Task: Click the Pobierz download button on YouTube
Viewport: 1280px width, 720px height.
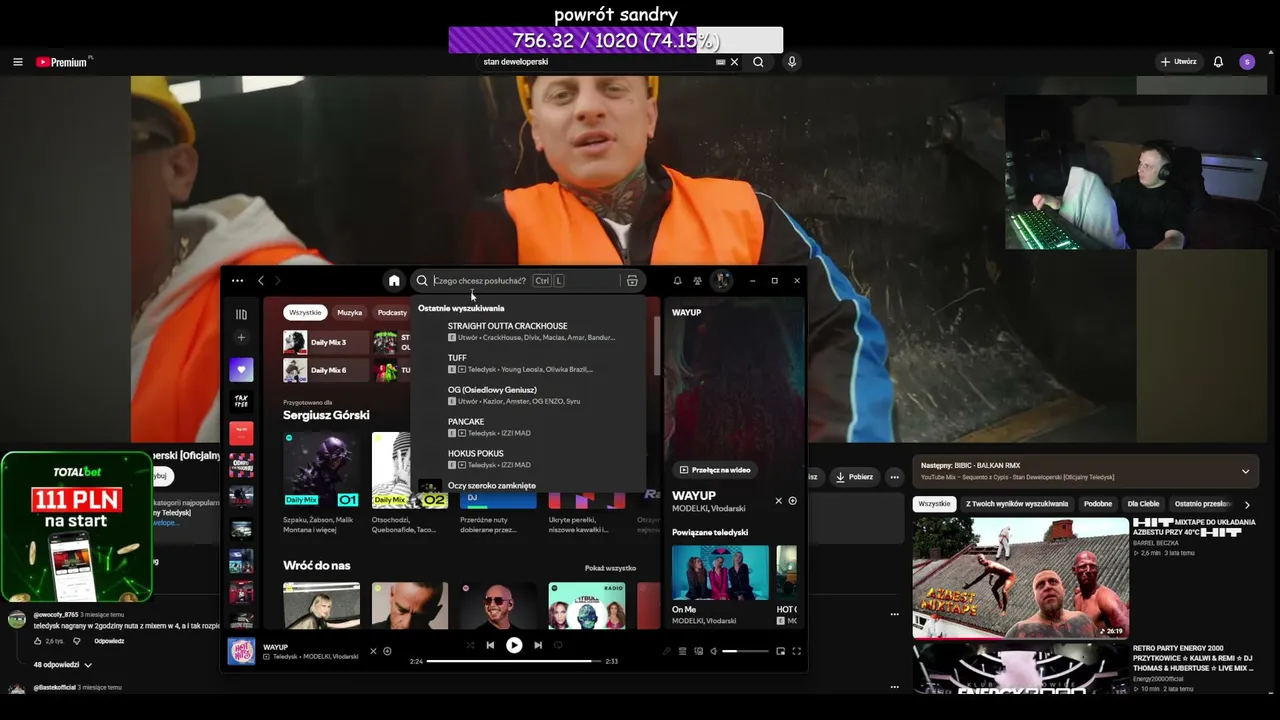Action: (x=855, y=477)
